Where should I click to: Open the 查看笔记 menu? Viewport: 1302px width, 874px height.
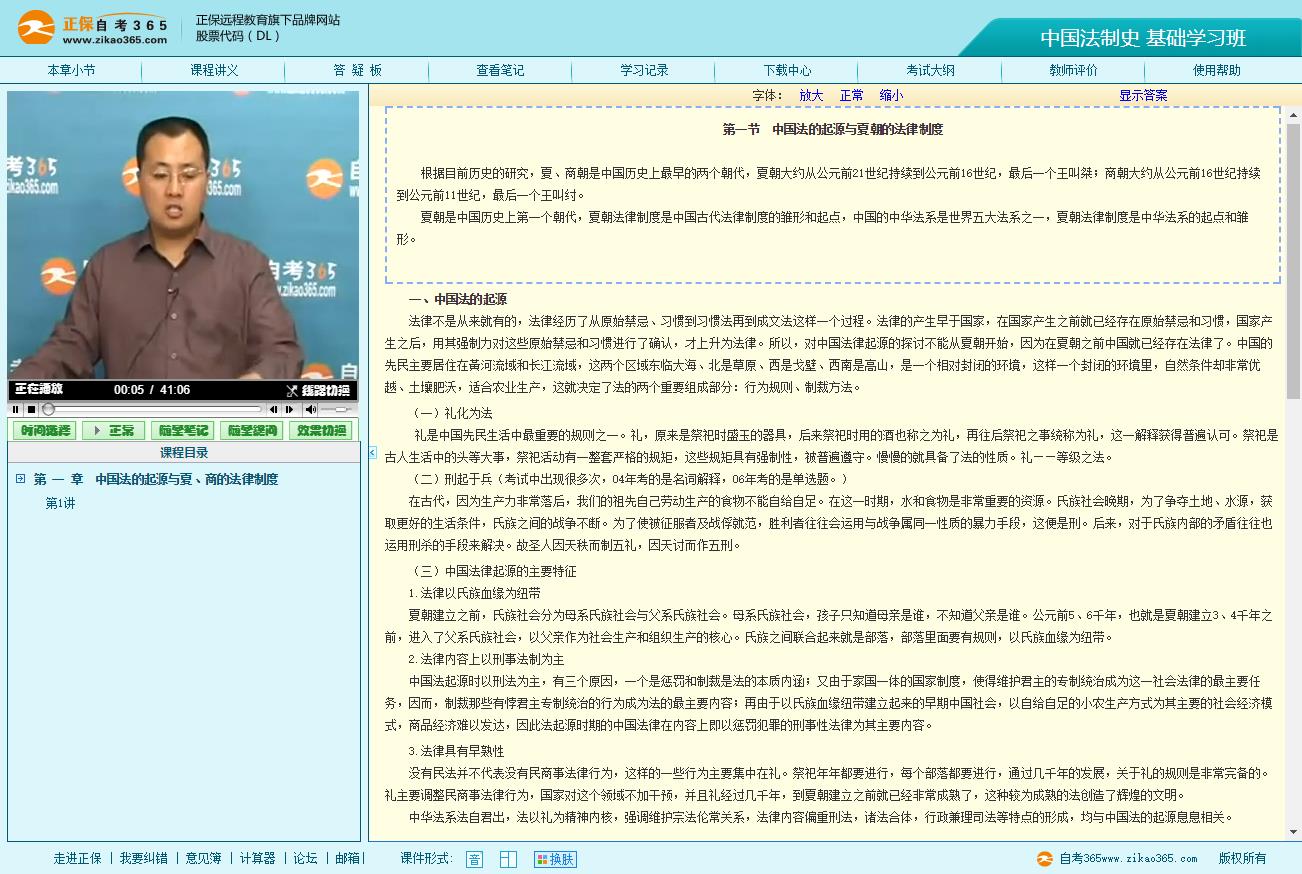tap(500, 70)
